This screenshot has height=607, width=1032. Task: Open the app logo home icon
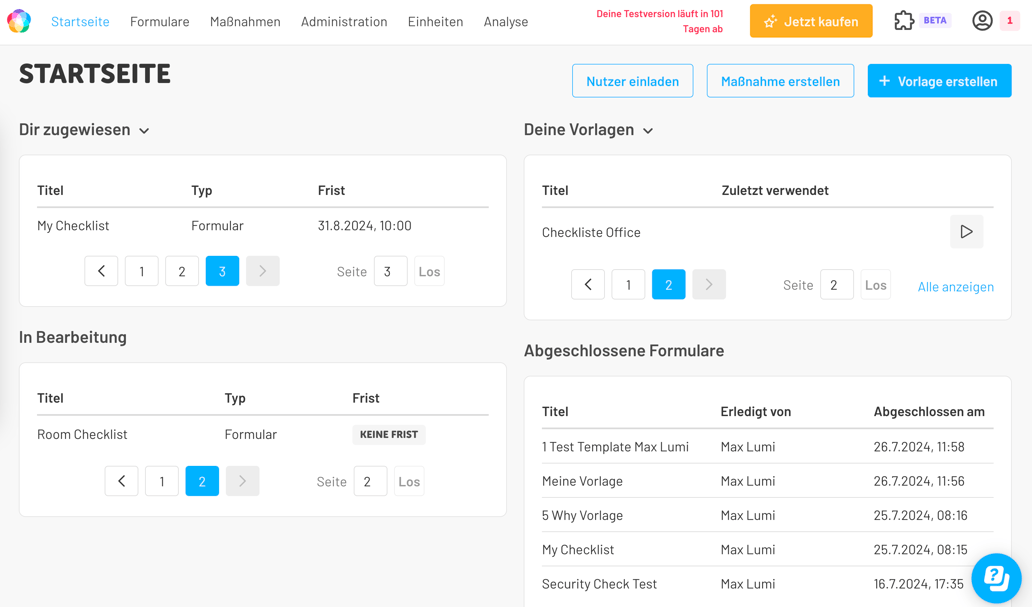click(18, 20)
